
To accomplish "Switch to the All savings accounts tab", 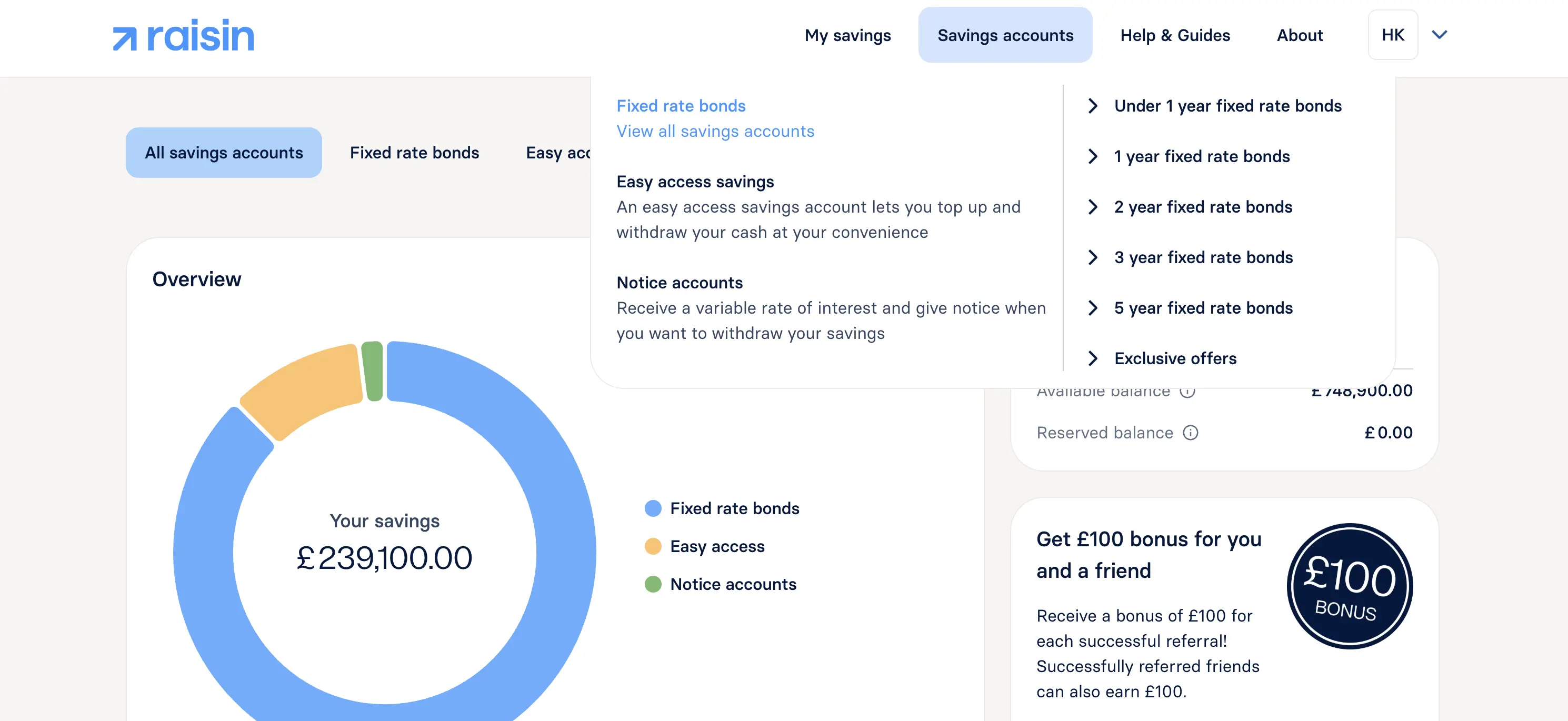I will [223, 152].
